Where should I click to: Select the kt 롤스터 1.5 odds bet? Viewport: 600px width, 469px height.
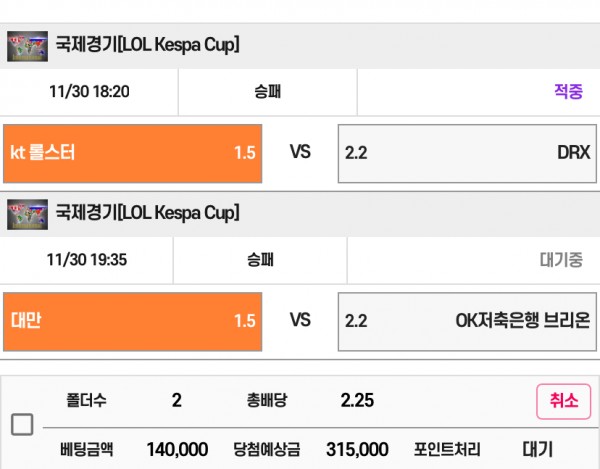tap(132, 153)
